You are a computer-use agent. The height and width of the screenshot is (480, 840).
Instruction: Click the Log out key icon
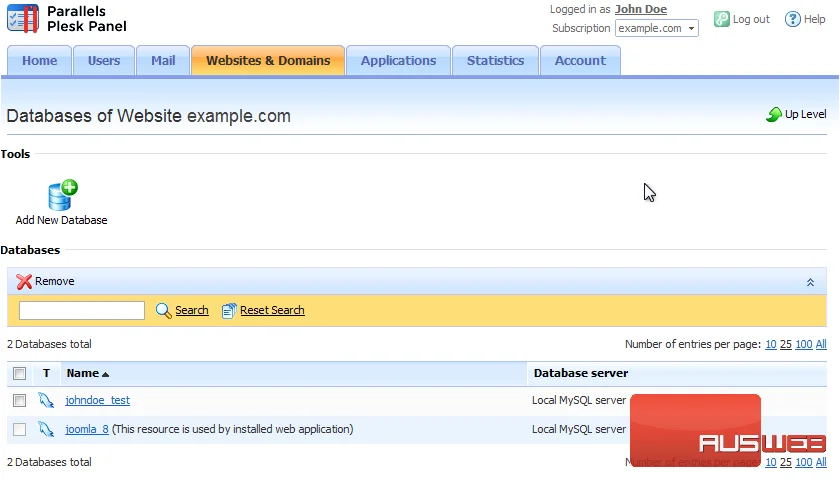[x=722, y=19]
